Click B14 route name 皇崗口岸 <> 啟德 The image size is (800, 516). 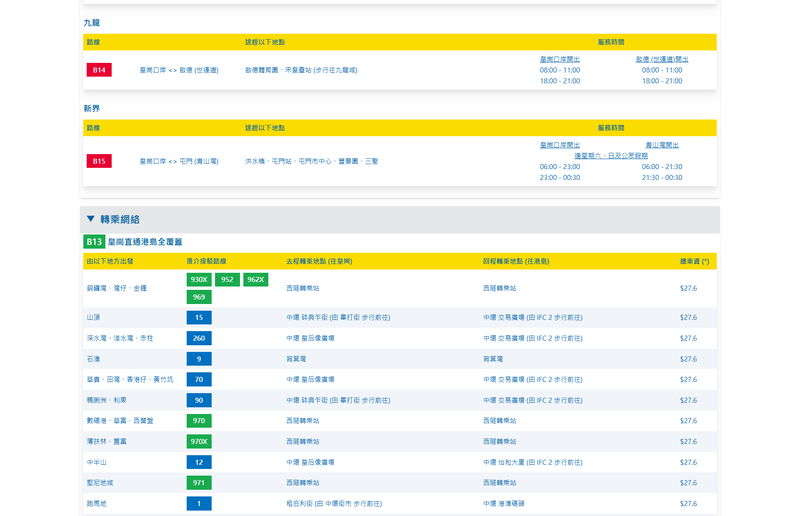(179, 70)
